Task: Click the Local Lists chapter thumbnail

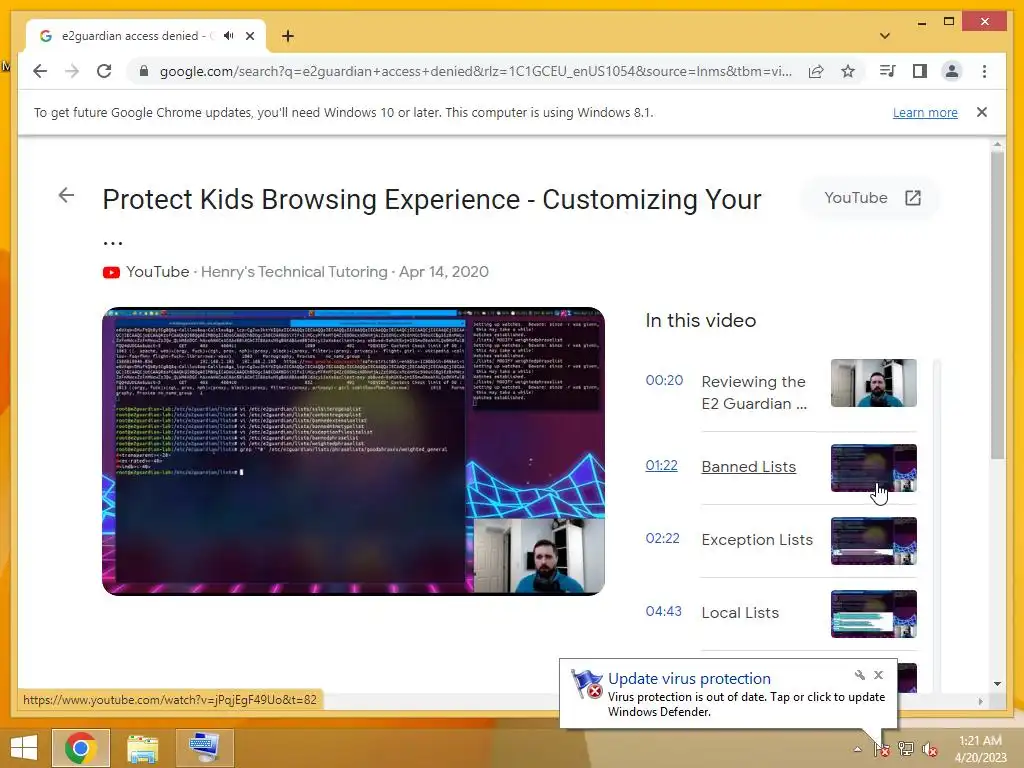Action: pyautogui.click(x=873, y=615)
